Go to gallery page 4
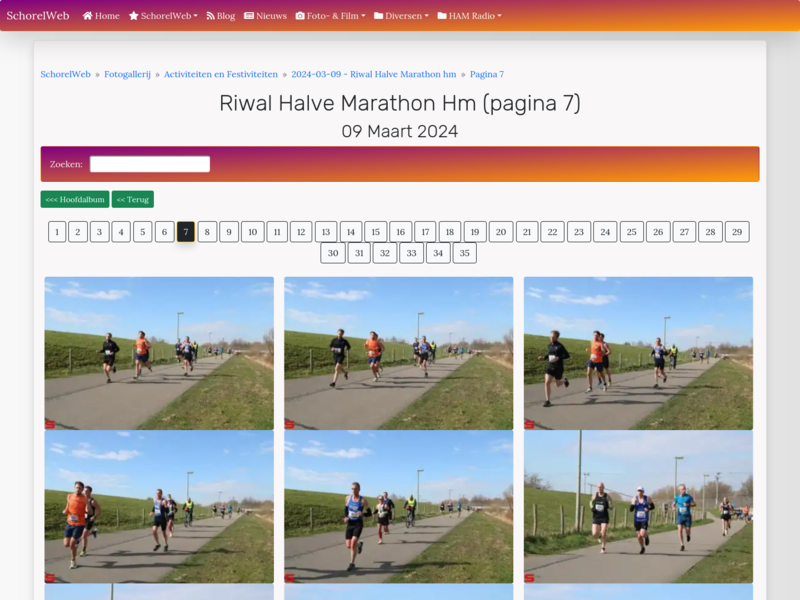The height and width of the screenshot is (600, 800). pos(121,232)
